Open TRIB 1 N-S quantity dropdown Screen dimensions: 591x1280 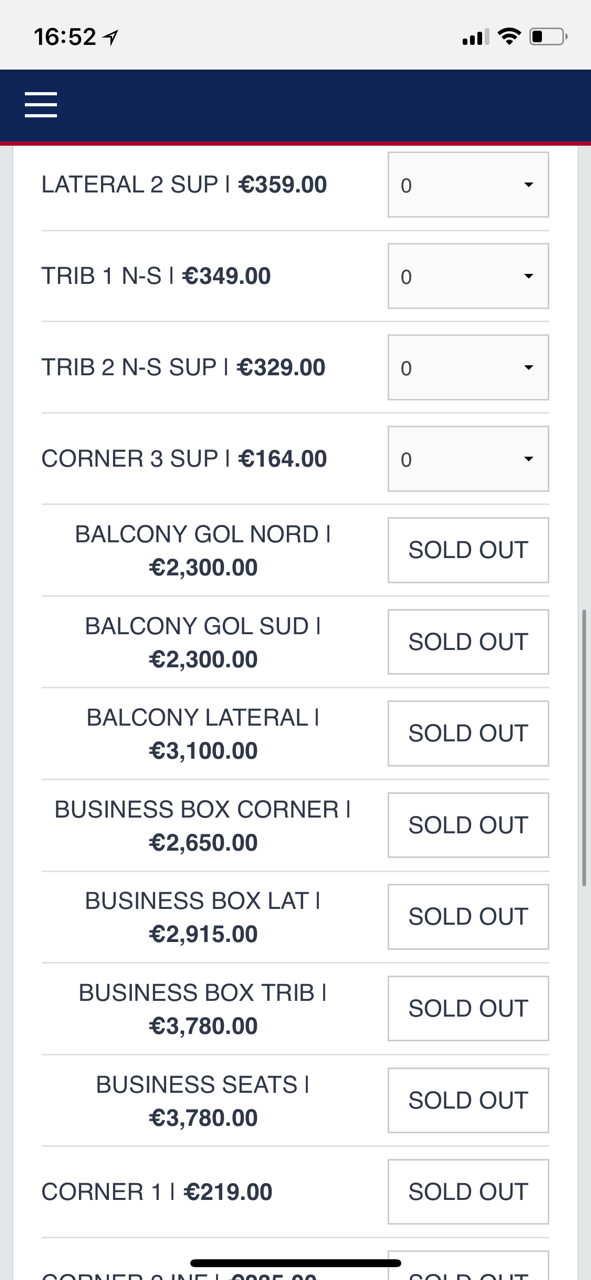468,276
